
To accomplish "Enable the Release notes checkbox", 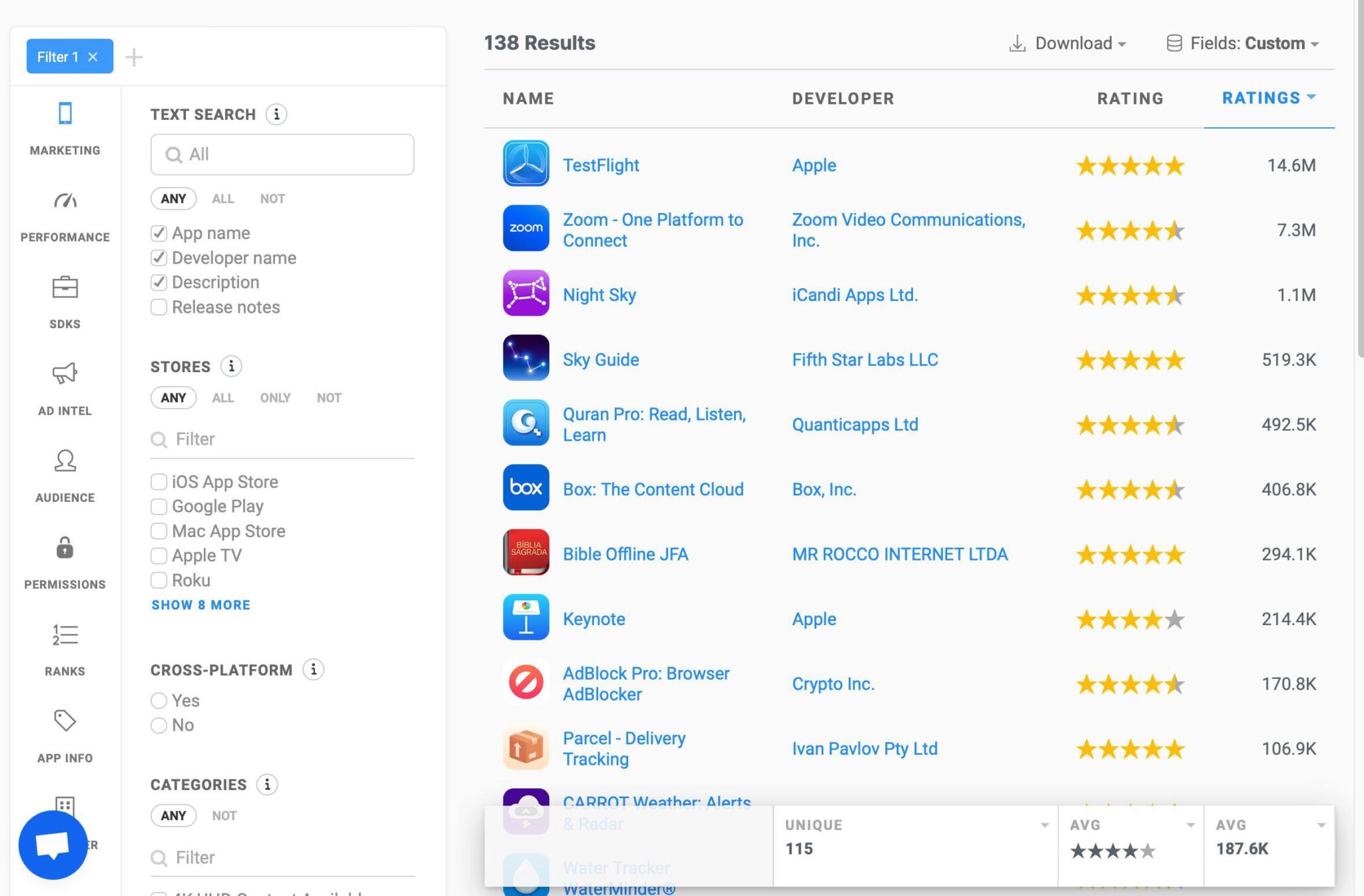I will coord(159,307).
